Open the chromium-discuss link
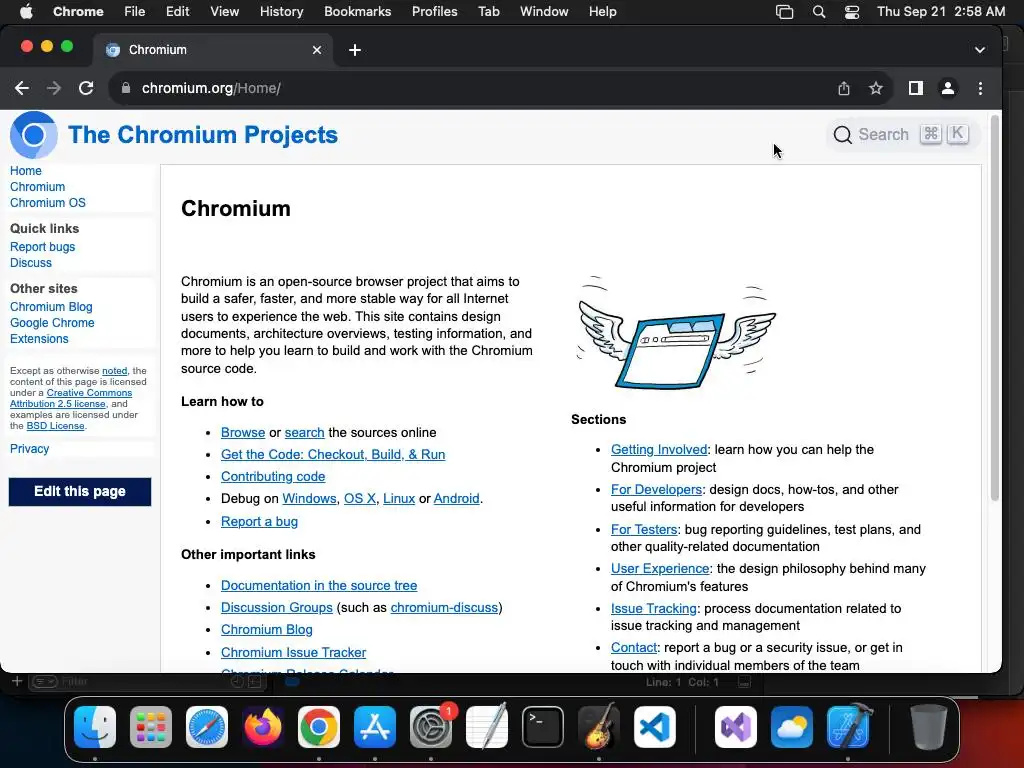The width and height of the screenshot is (1024, 768). [444, 608]
